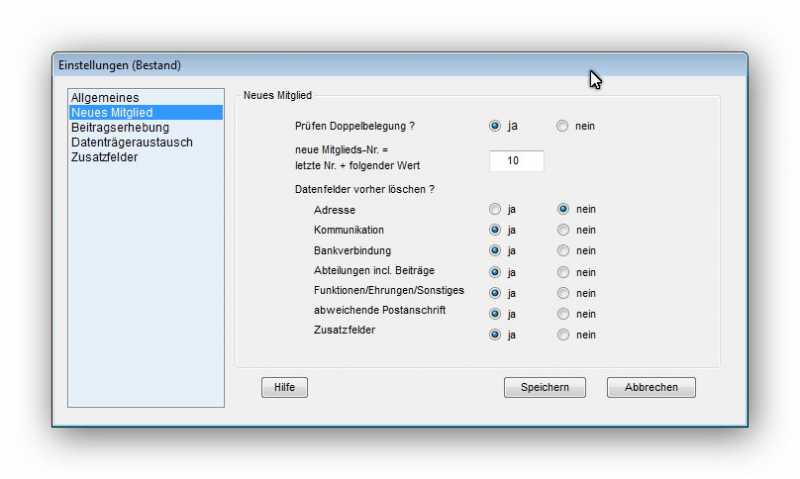800x479 pixels.
Task: Open the Beitragserhebung settings section
Action: point(120,128)
